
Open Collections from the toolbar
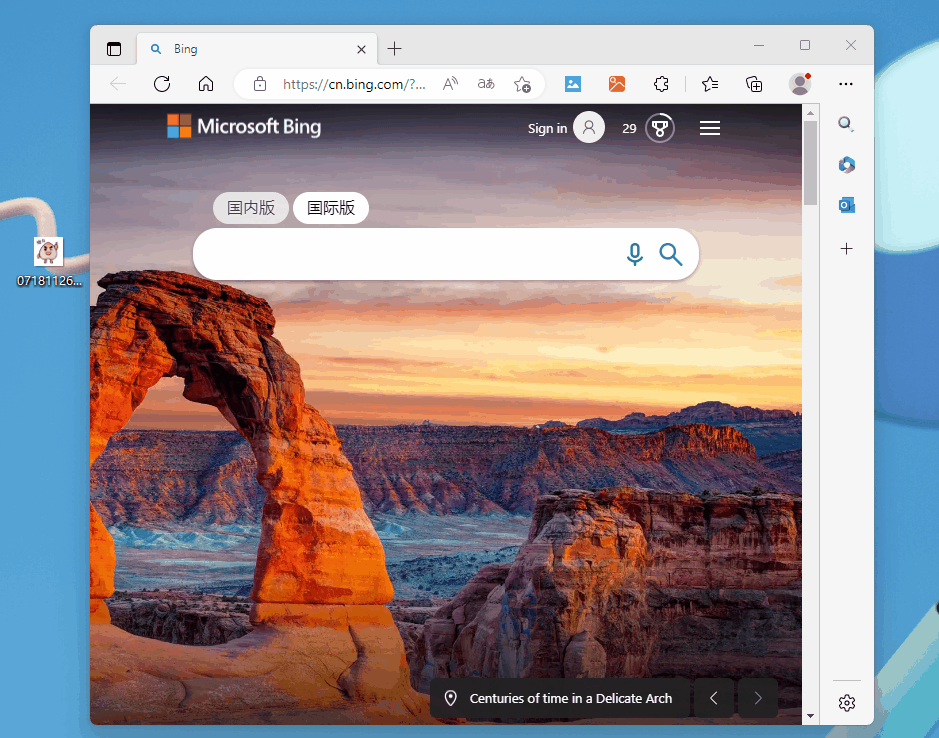pos(754,84)
